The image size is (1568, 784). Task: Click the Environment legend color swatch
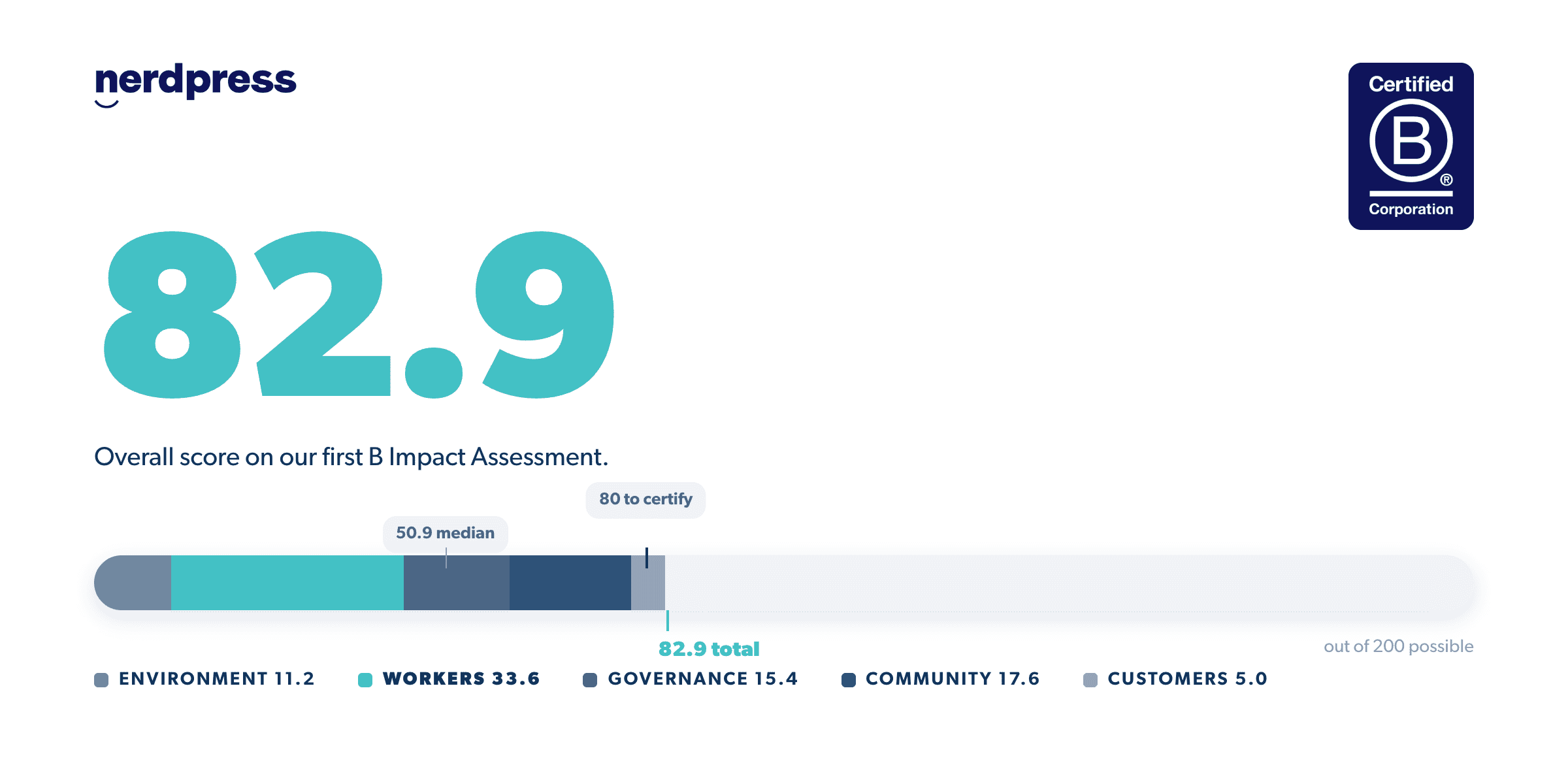(x=101, y=679)
